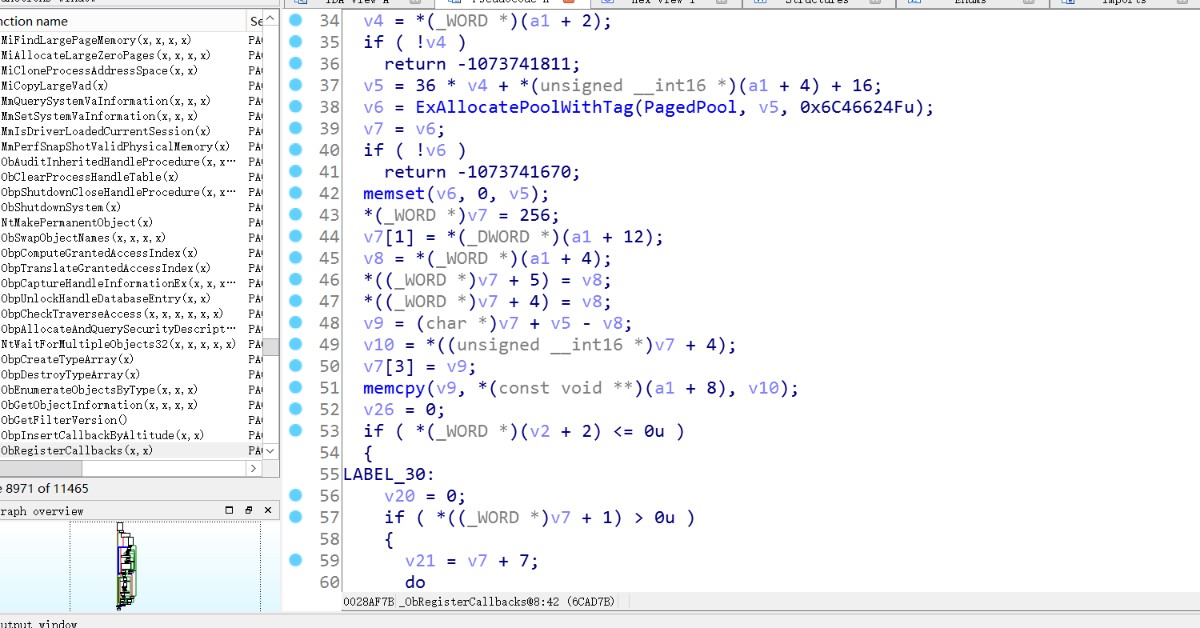Toggle breakpoint dot on line 59
Image resolution: width=1200 pixels, height=628 pixels.
click(296, 560)
